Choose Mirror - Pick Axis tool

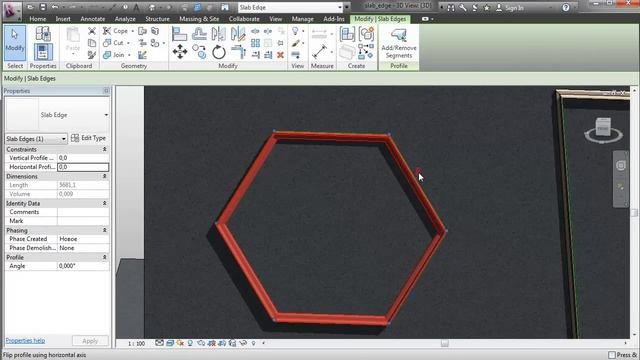point(218,34)
